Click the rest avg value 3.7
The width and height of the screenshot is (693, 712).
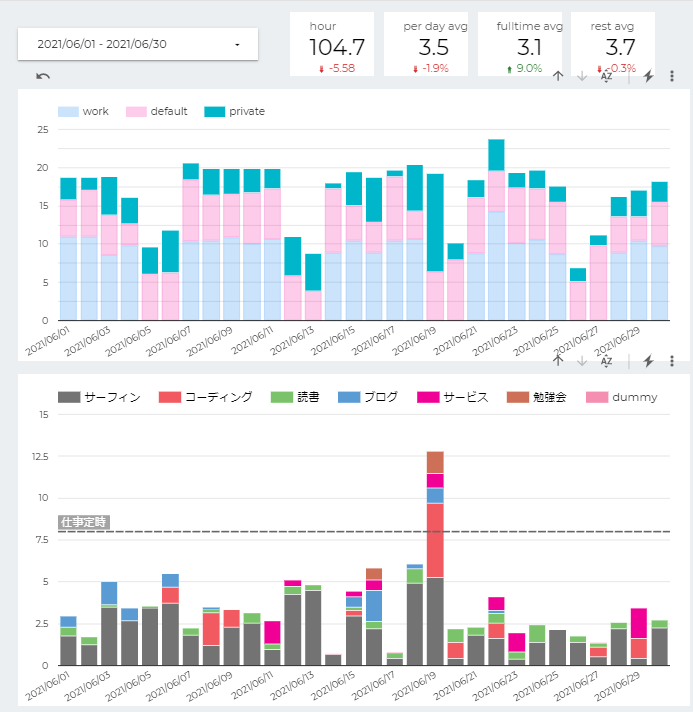(620, 48)
